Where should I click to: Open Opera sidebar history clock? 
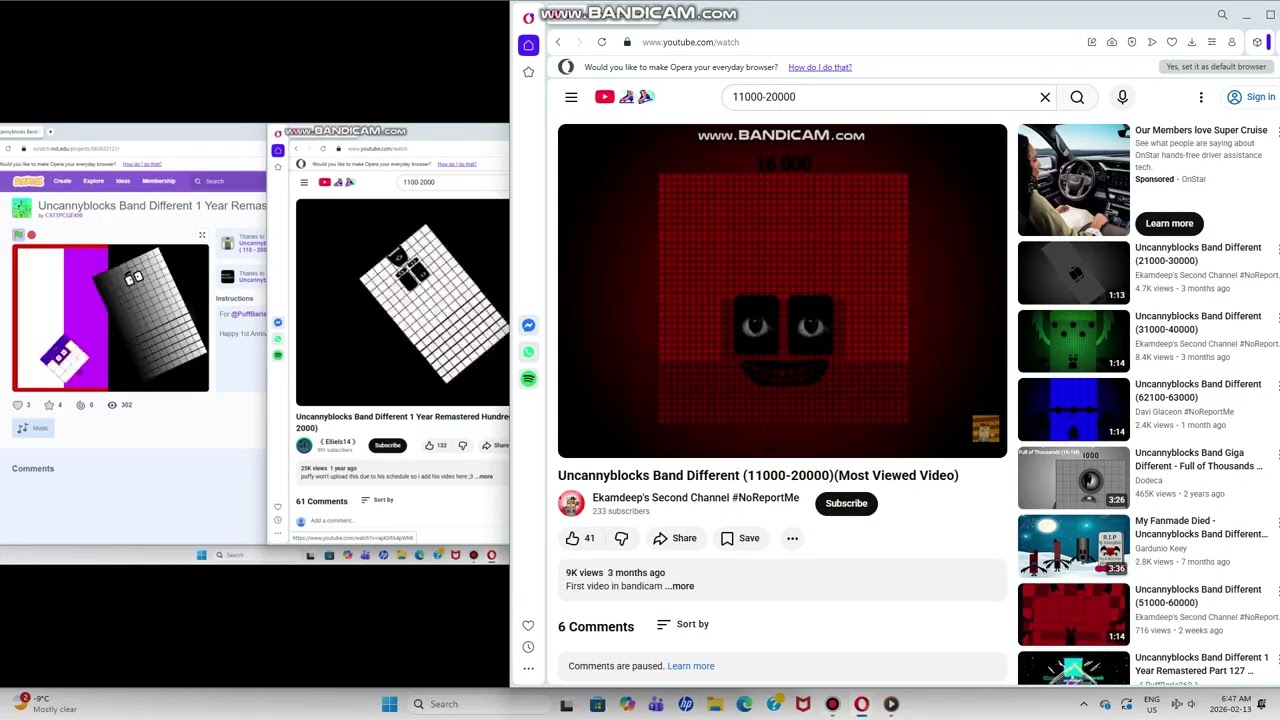[x=528, y=647]
